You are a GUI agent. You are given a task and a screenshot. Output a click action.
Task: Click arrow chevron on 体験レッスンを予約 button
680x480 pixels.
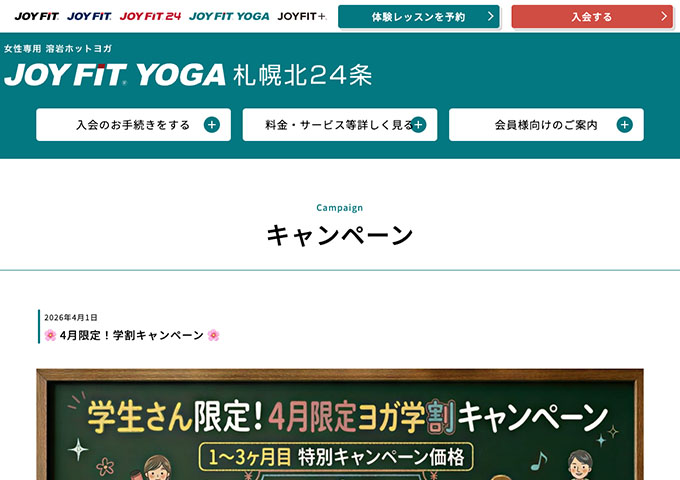point(490,16)
